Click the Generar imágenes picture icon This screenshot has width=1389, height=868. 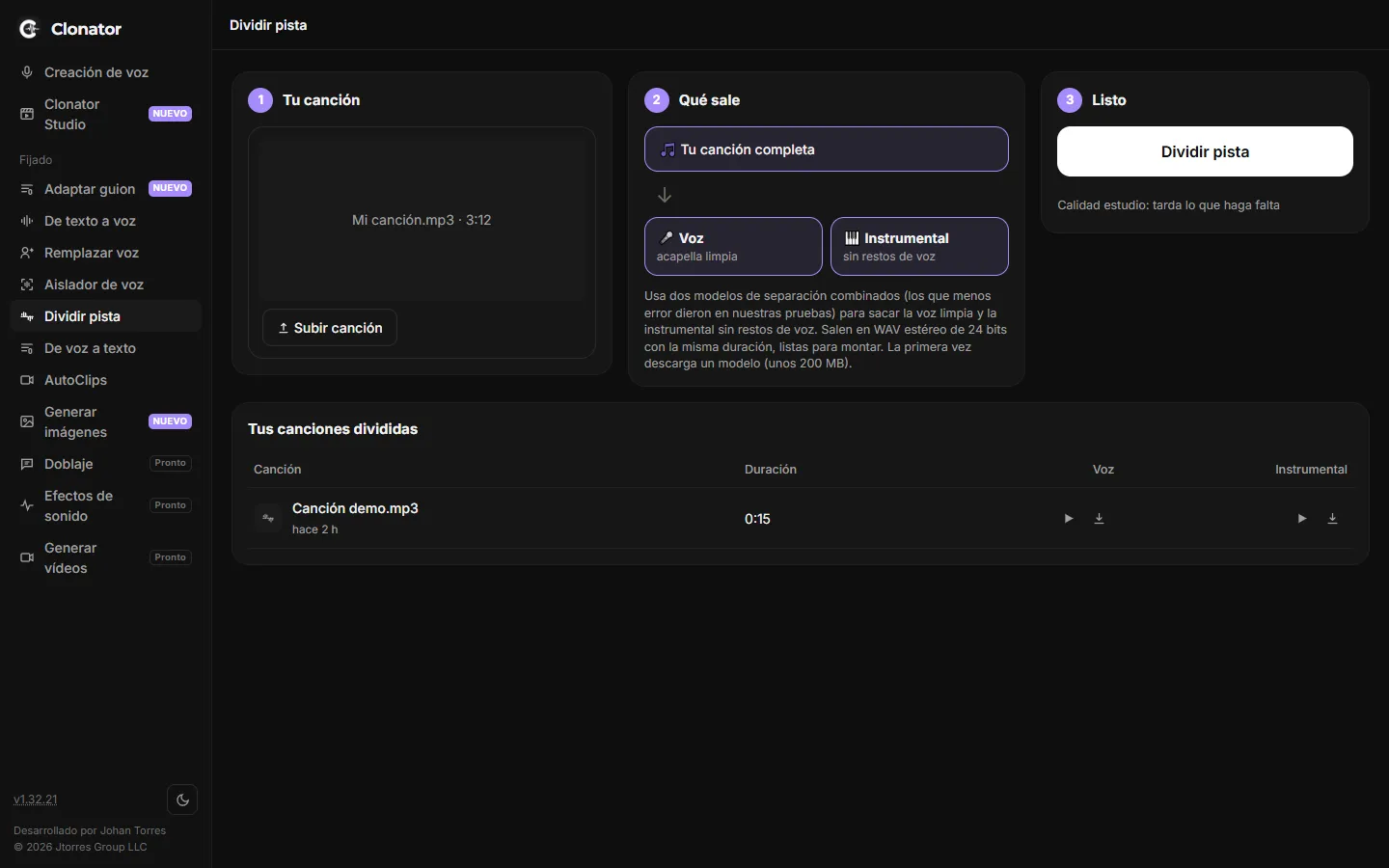coord(27,421)
